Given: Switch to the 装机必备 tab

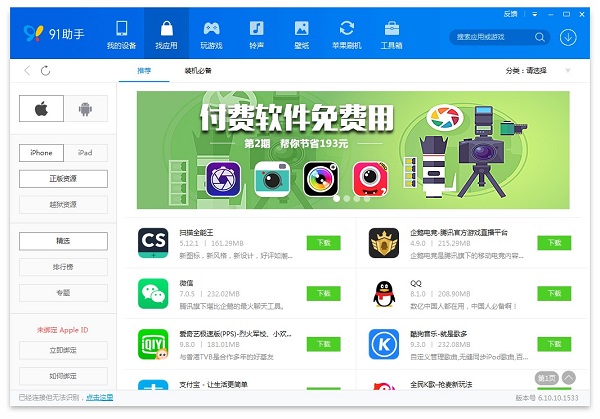Looking at the screenshot, I should (198, 71).
